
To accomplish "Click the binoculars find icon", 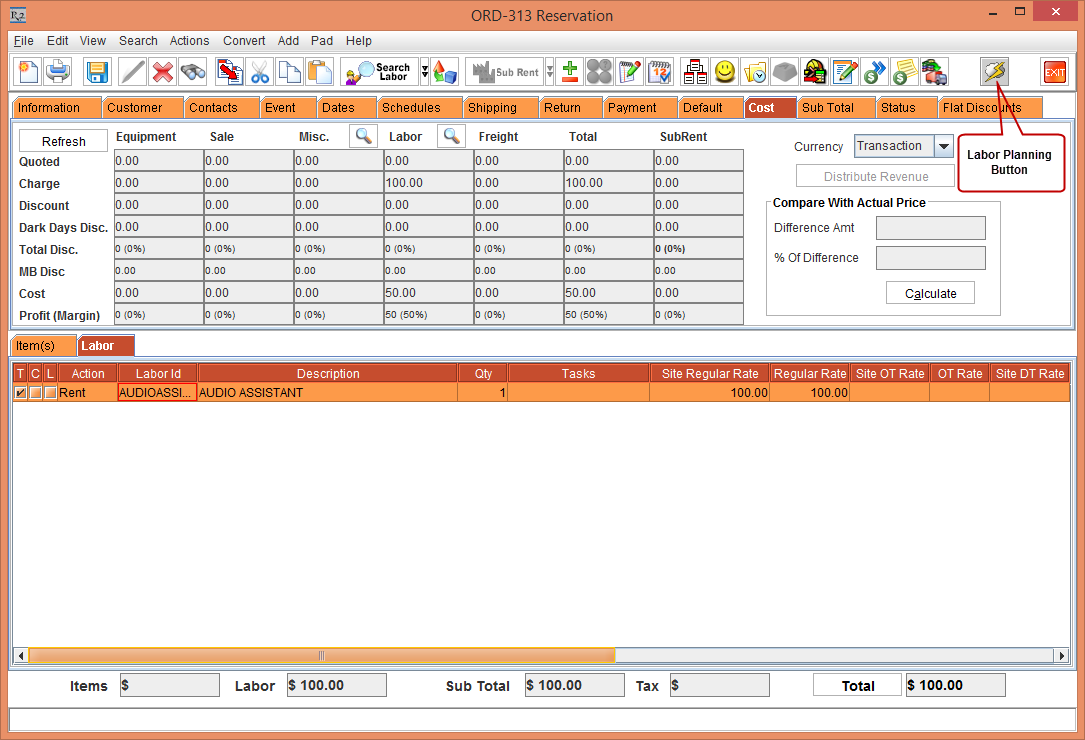I will click(193, 72).
